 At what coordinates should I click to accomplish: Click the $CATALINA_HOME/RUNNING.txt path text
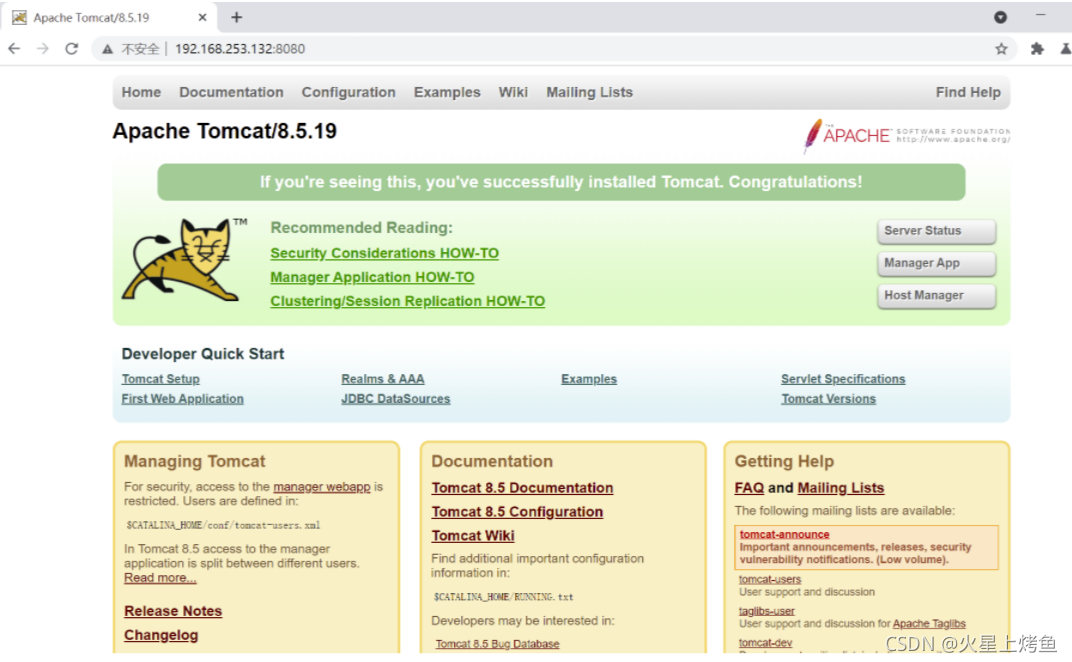(x=503, y=597)
